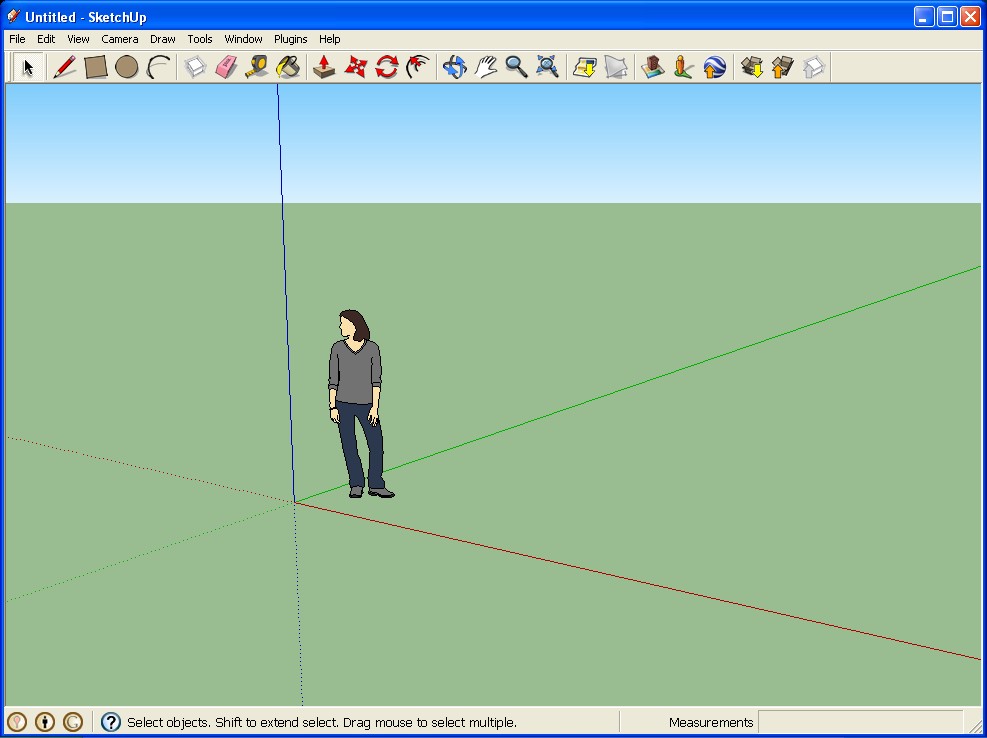Activate the Push/Pull tool

[x=322, y=67]
